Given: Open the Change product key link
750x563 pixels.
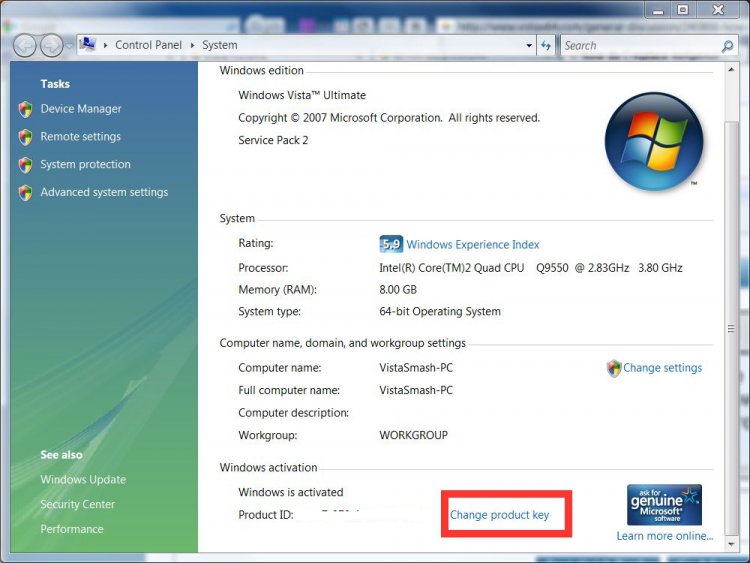Looking at the screenshot, I should (499, 515).
